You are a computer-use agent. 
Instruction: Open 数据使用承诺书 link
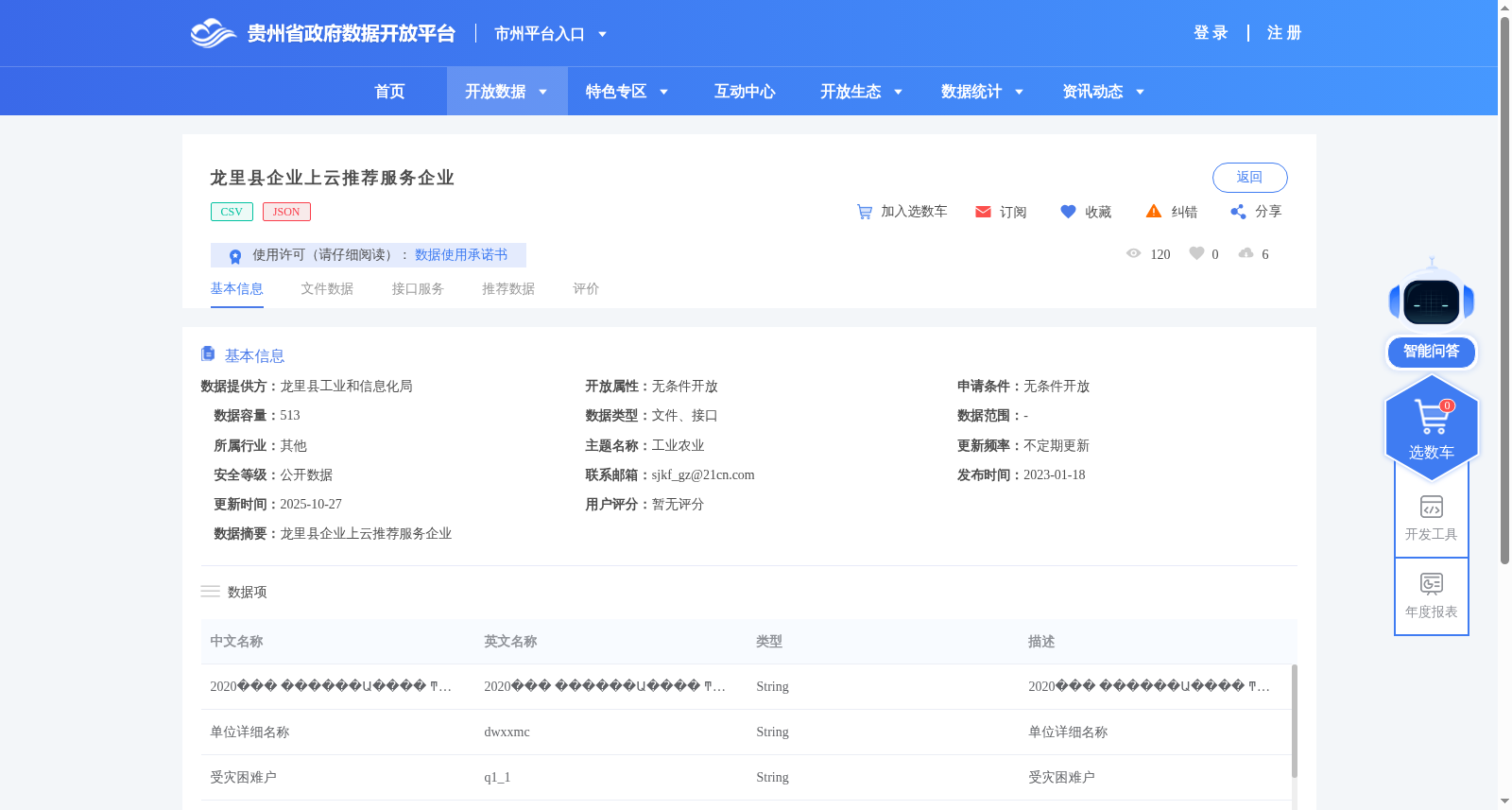pos(461,255)
